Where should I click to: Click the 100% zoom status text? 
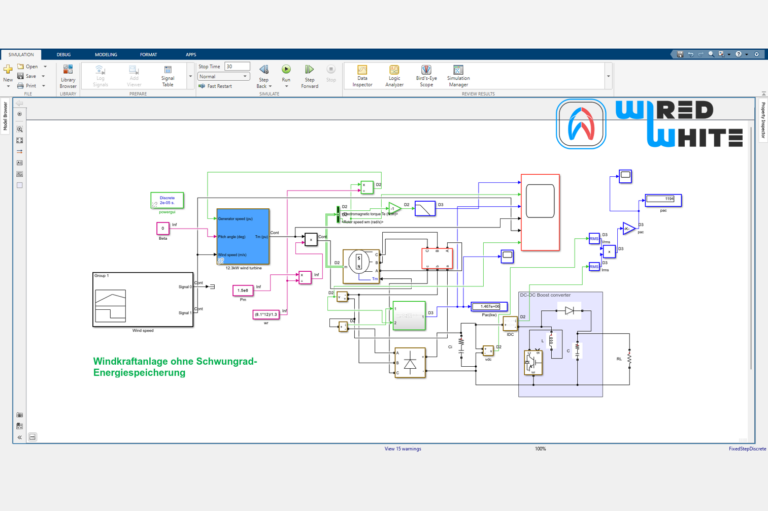(x=540, y=449)
